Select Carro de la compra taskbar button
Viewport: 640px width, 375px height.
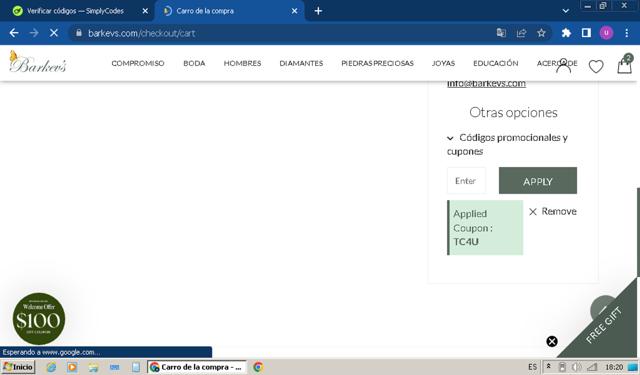(197, 367)
